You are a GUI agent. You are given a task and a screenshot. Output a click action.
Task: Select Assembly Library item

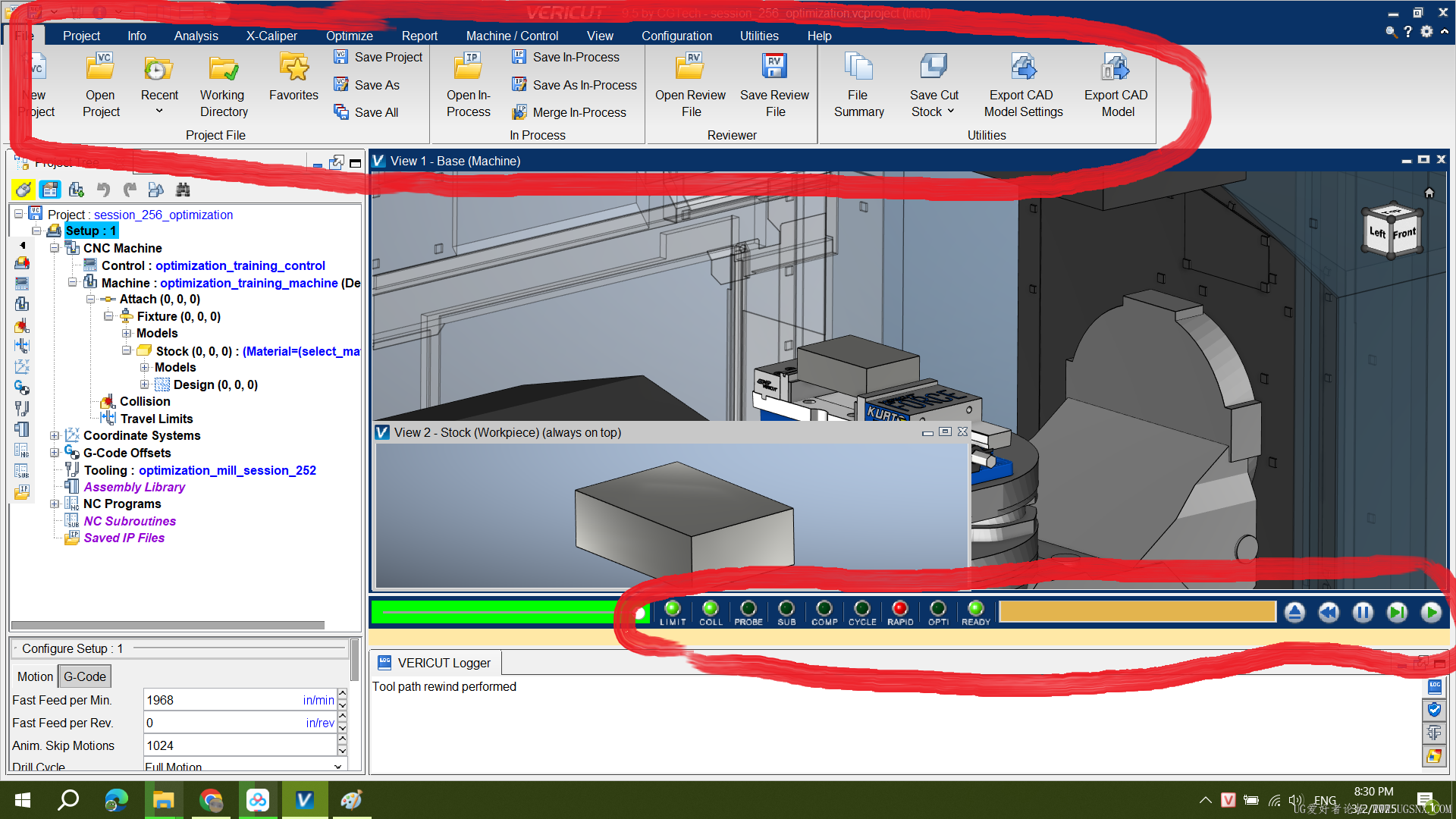[134, 487]
